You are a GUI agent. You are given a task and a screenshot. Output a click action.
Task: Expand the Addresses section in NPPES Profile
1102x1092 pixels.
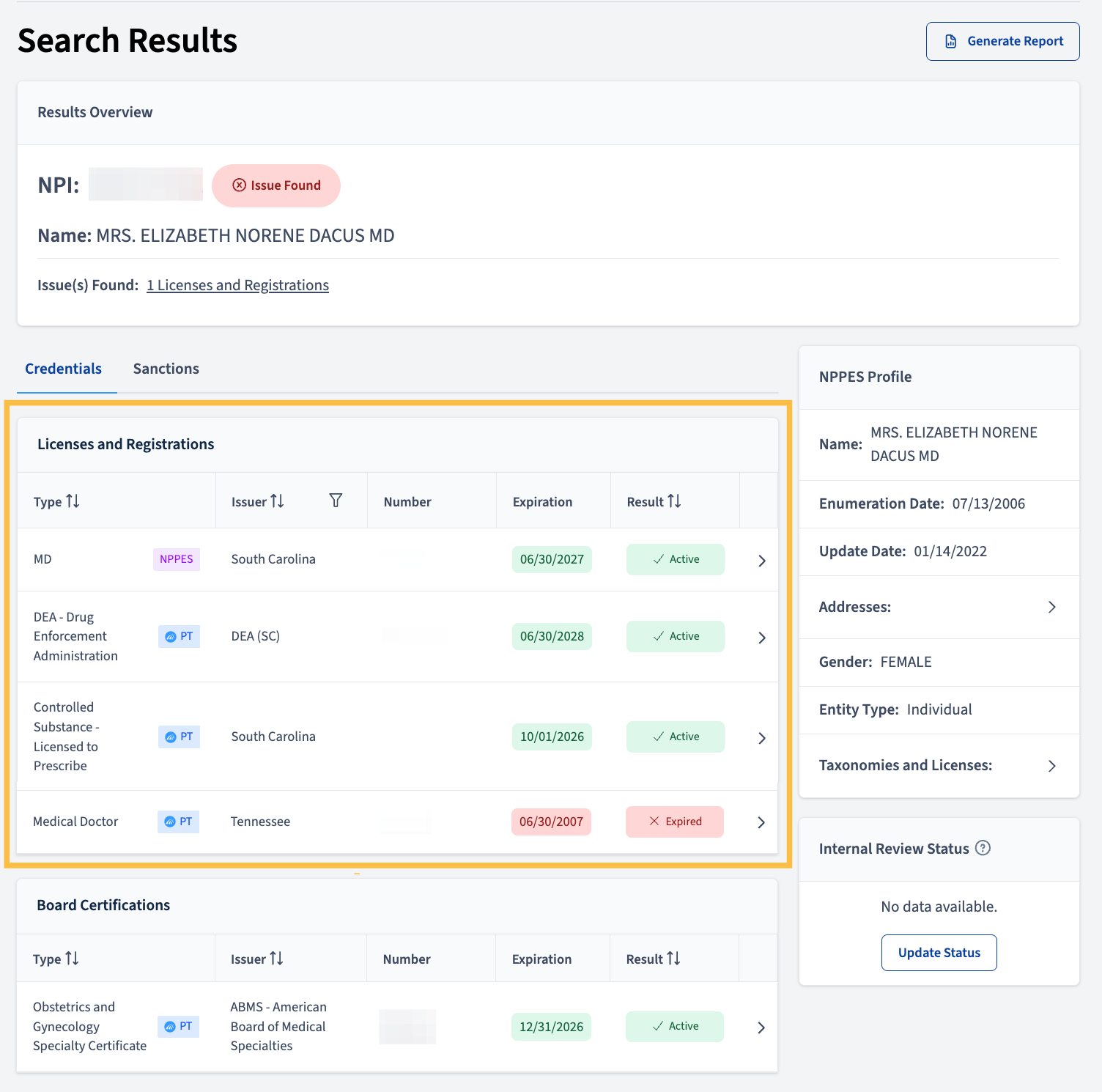tap(1051, 607)
